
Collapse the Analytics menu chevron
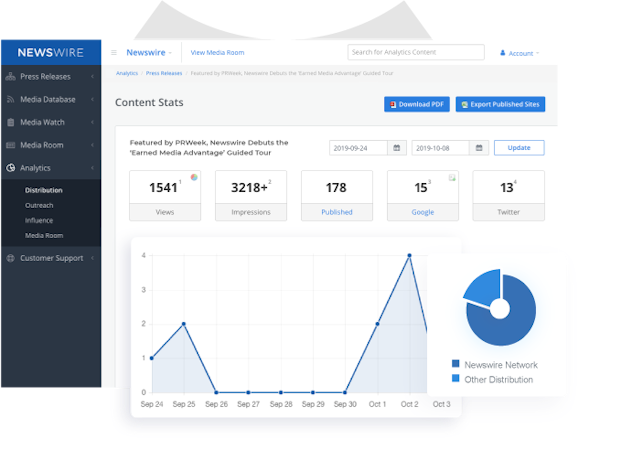click(92, 168)
